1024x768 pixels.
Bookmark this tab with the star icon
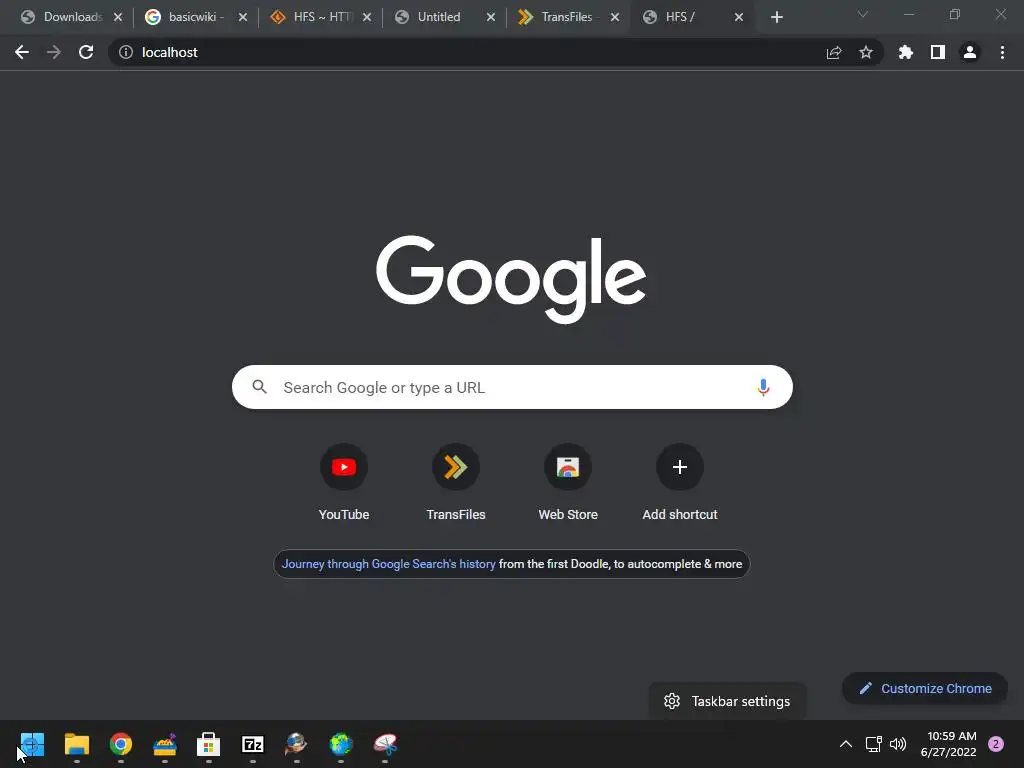tap(866, 52)
